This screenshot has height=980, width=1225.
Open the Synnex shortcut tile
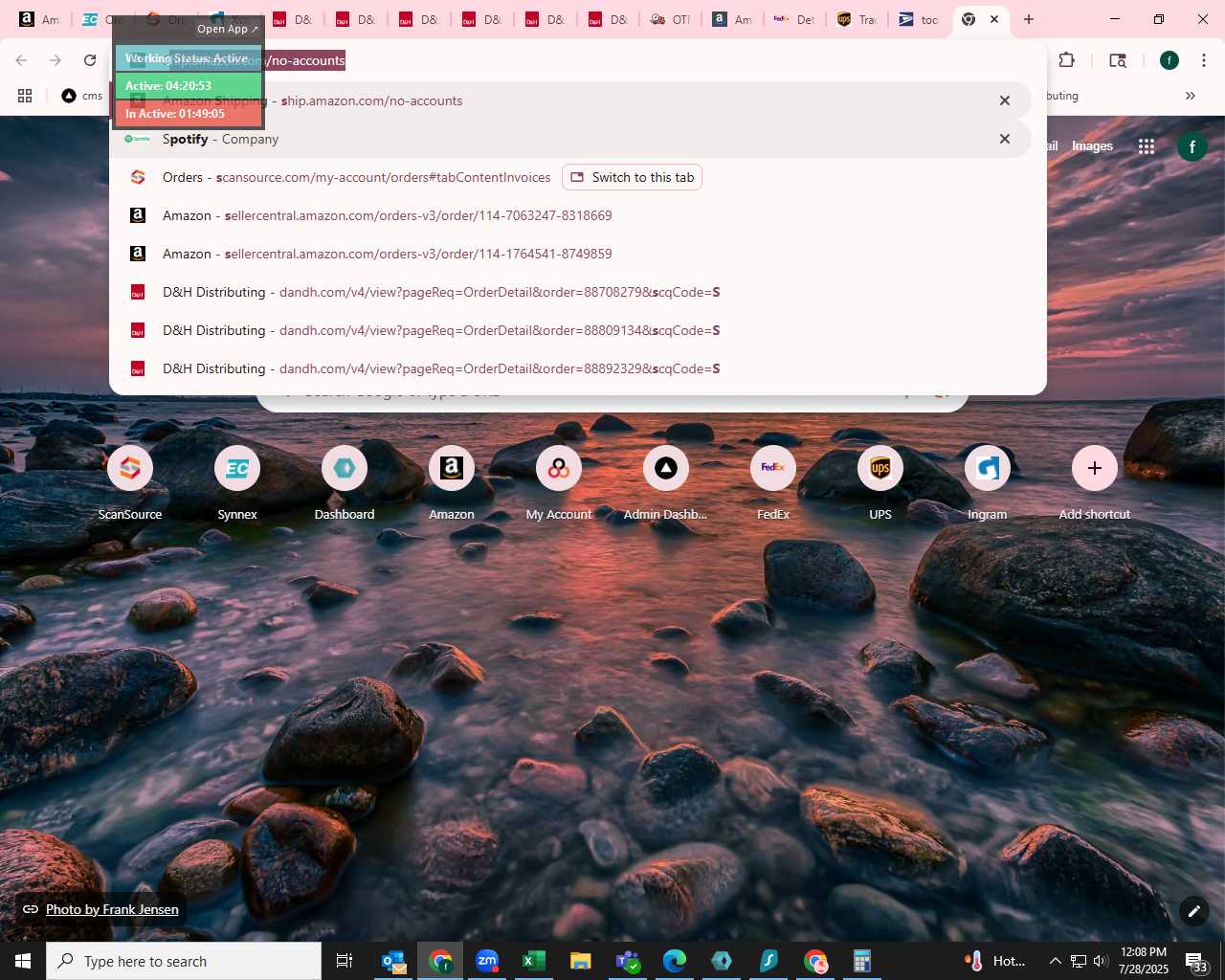coord(237,483)
